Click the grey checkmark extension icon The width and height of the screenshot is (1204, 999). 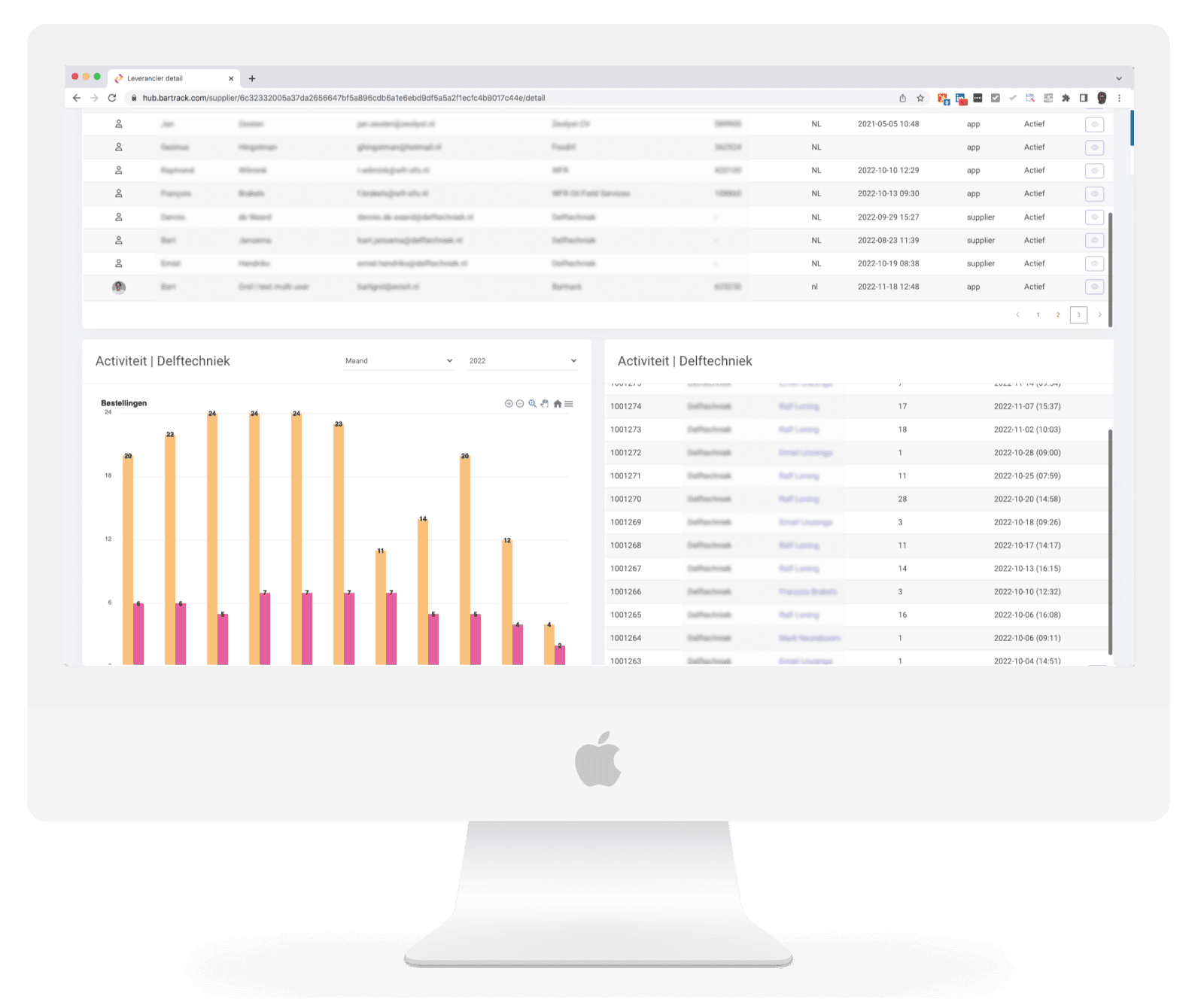point(1013,98)
